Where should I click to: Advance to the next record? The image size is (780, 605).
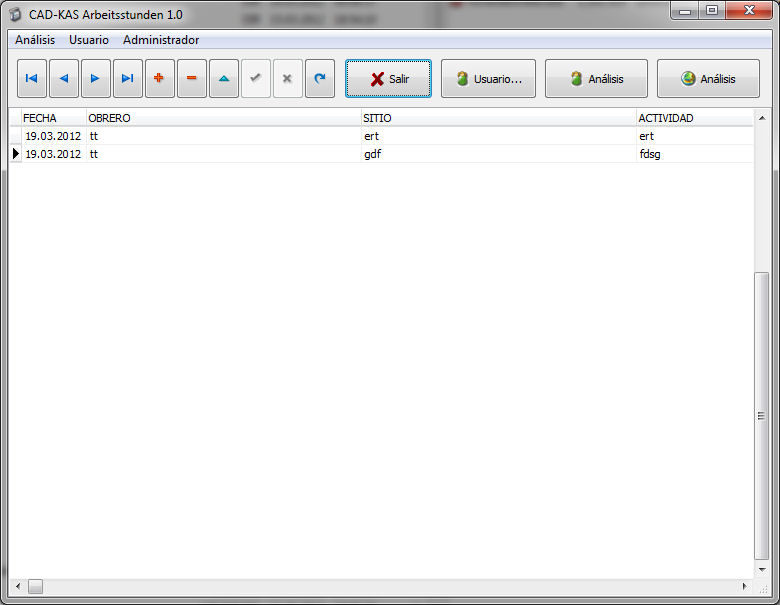point(96,78)
